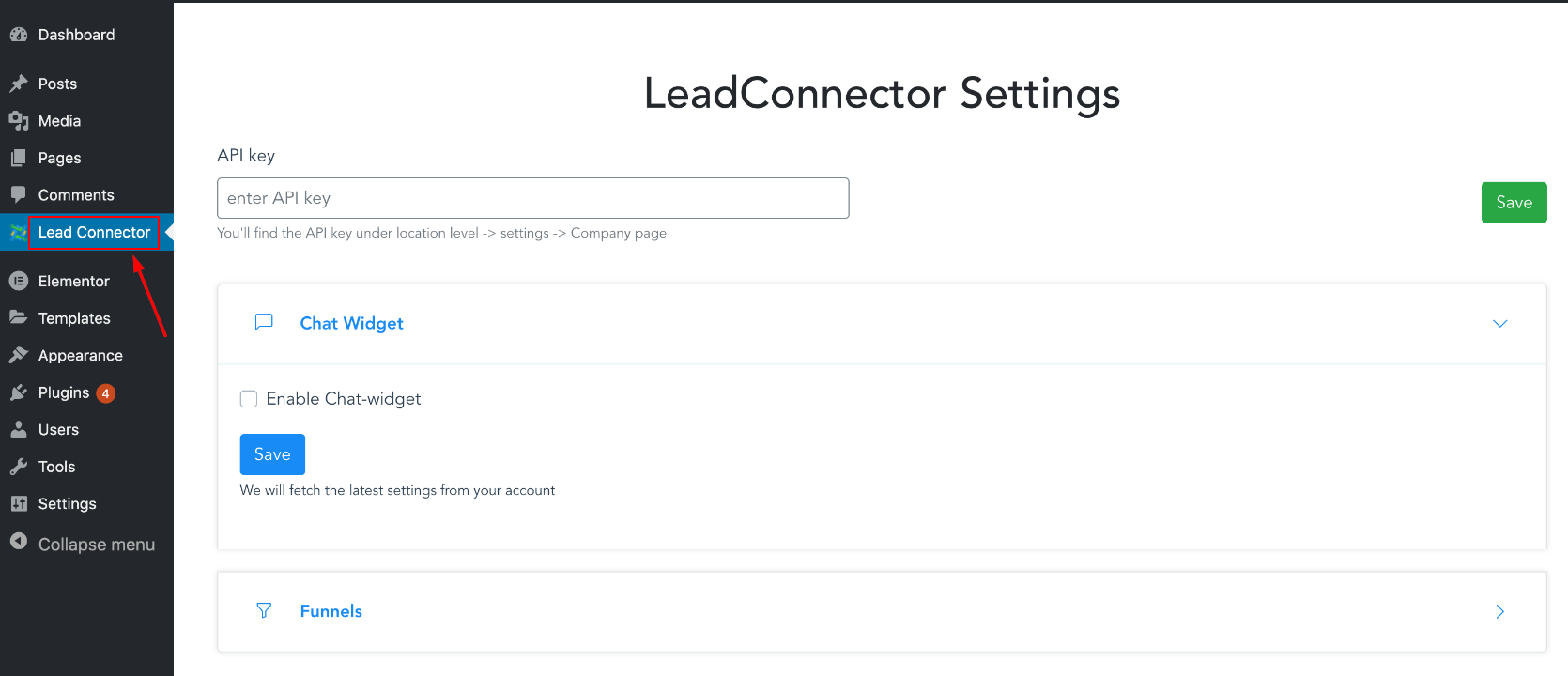This screenshot has height=676, width=1568.
Task: Click the Chat Widget speech icon
Action: pyautogui.click(x=264, y=322)
